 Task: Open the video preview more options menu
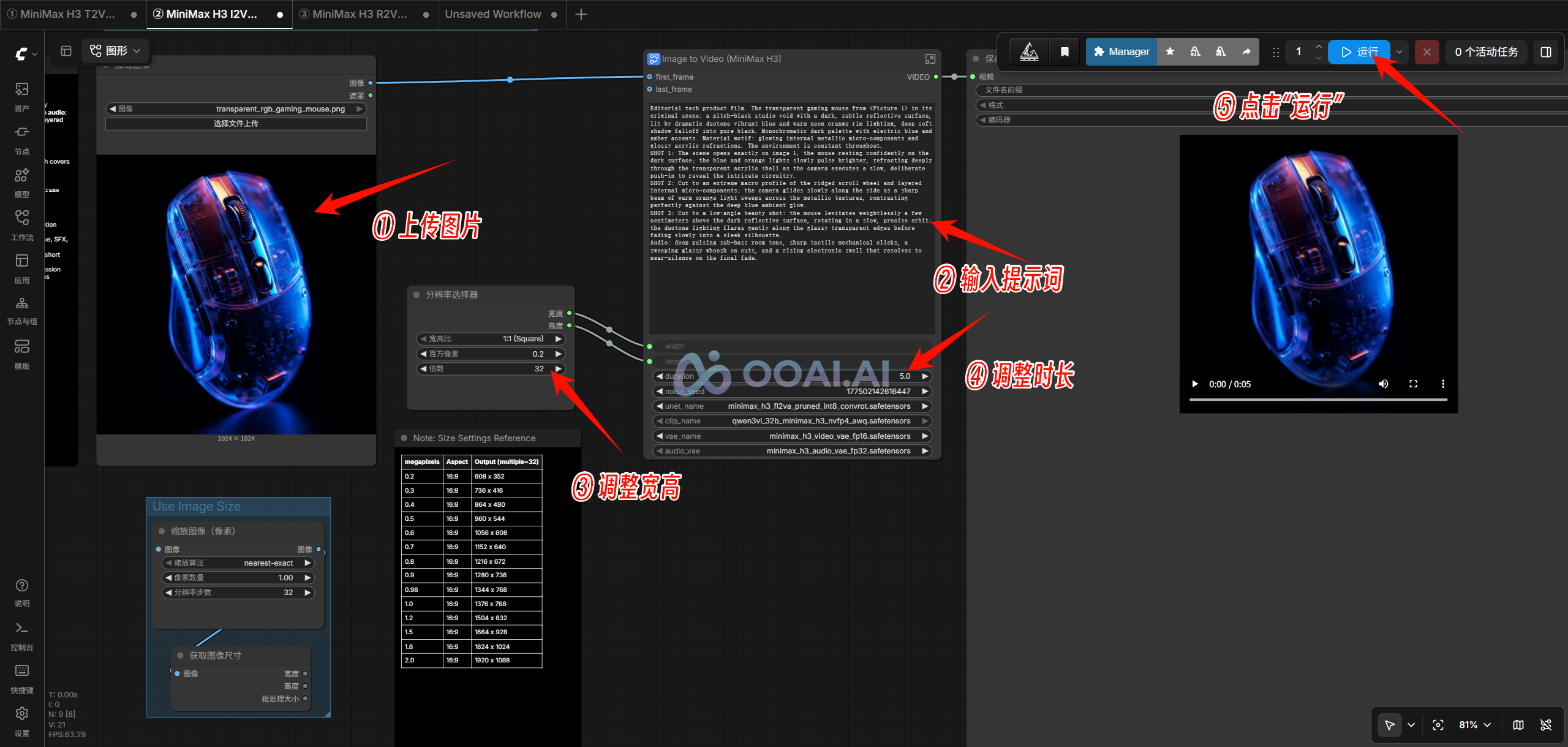1443,384
